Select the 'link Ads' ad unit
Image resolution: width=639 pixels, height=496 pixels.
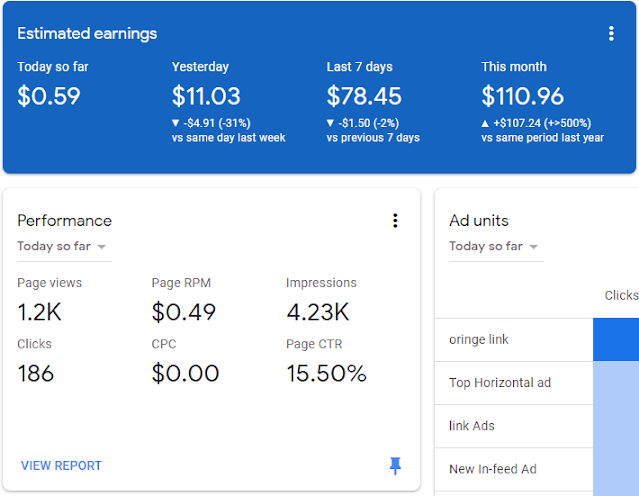(x=472, y=426)
